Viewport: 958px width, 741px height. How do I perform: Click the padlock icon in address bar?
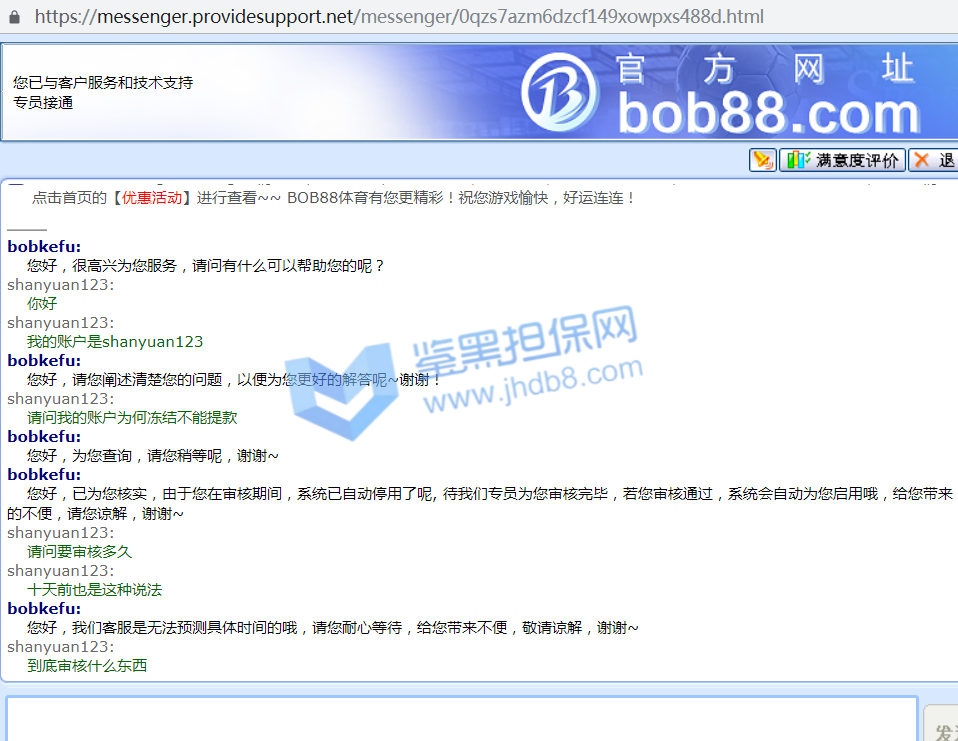click(14, 17)
